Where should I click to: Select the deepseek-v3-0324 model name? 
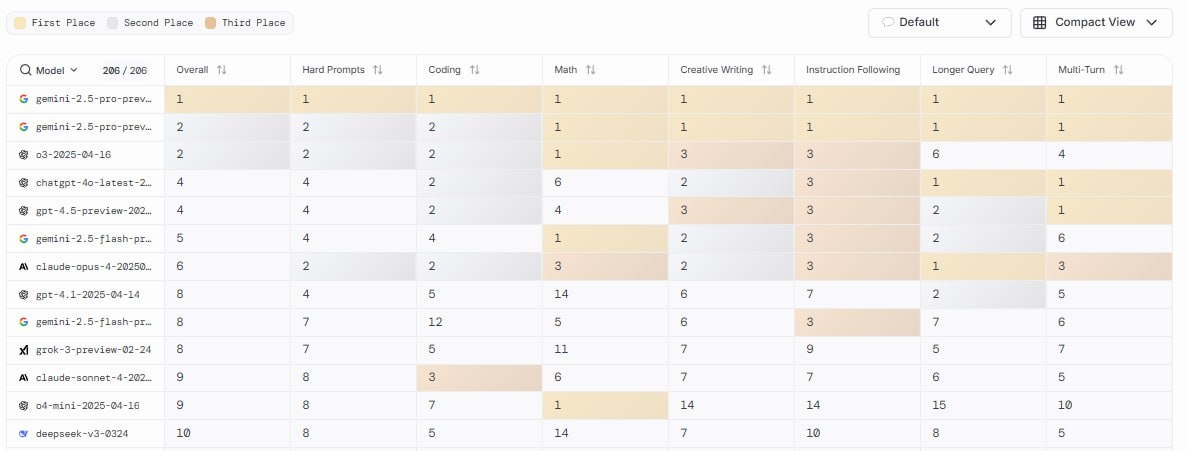point(82,433)
